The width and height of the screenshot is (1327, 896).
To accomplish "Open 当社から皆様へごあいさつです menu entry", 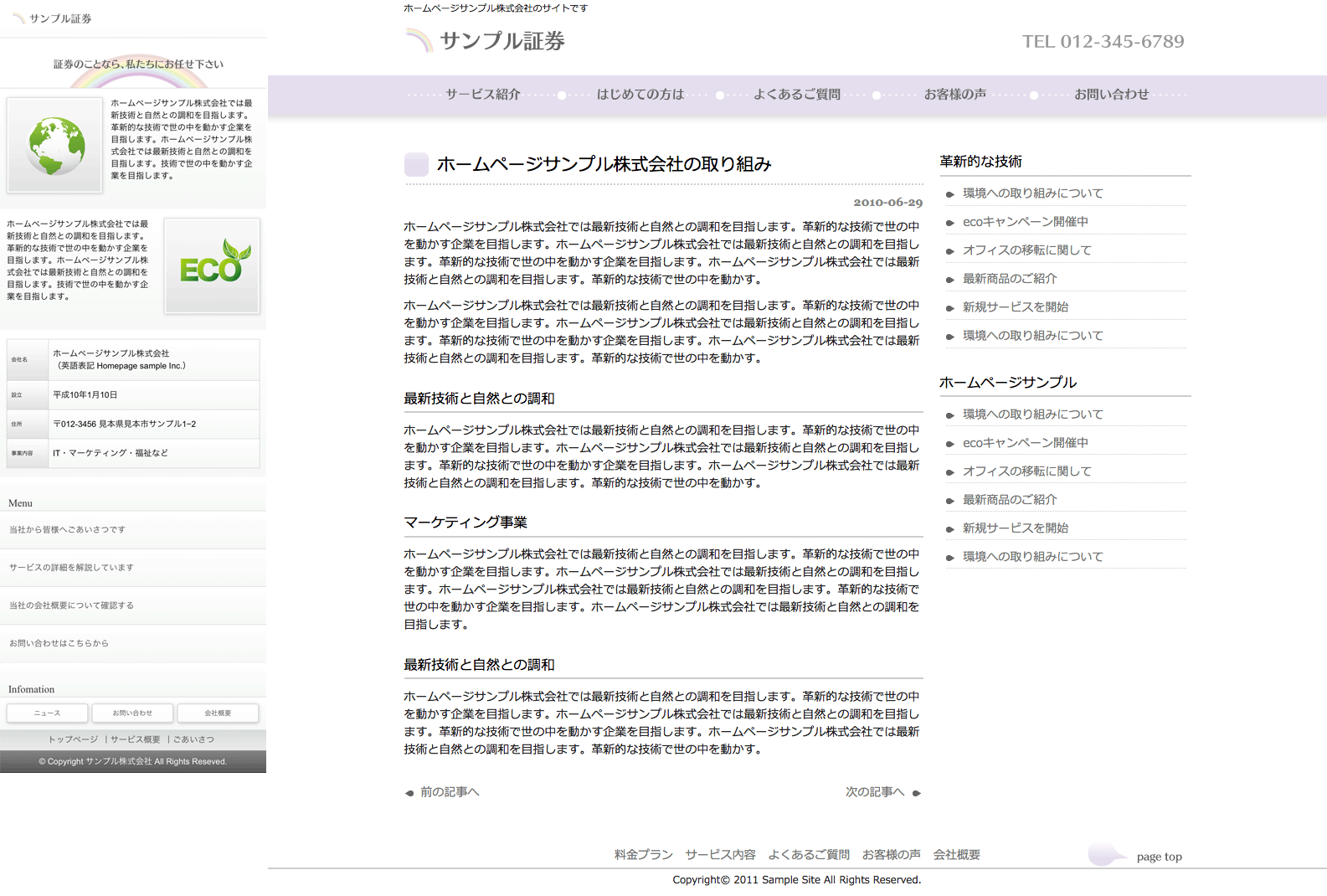I will coord(67,530).
